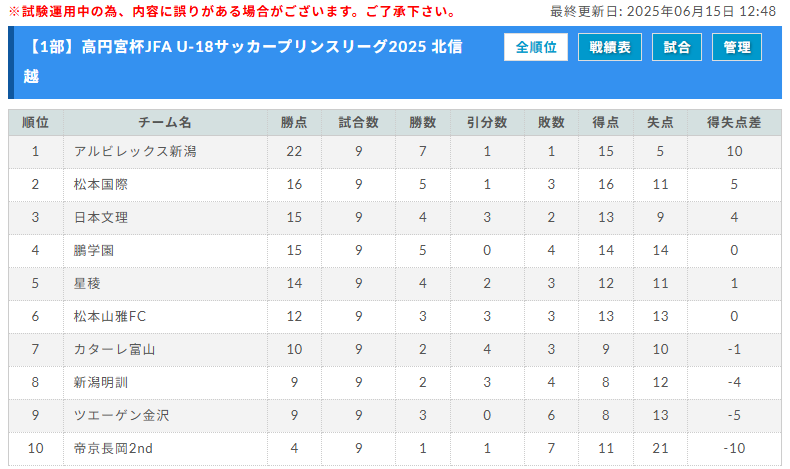Click the 順位 column header
790x469 pixels.
[x=35, y=122]
